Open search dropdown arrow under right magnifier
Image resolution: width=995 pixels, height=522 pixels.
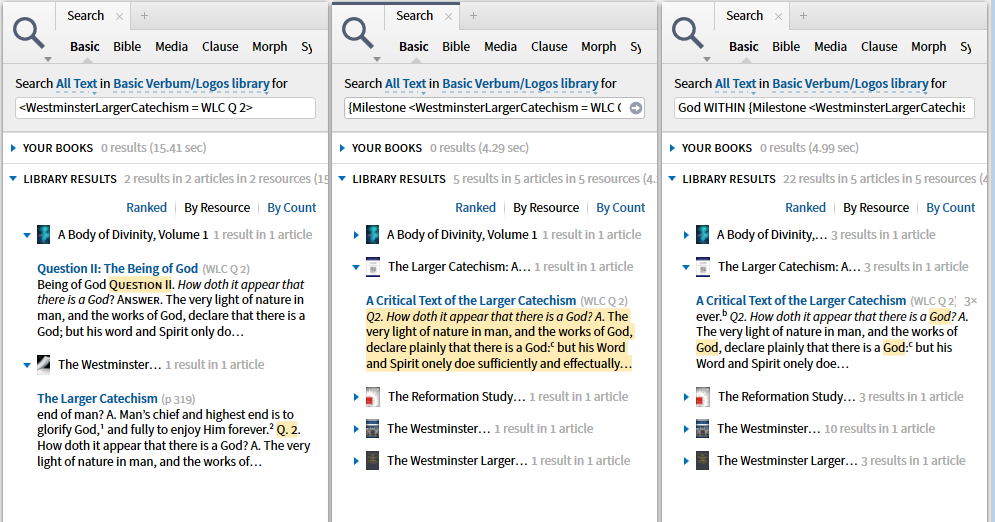coord(706,59)
